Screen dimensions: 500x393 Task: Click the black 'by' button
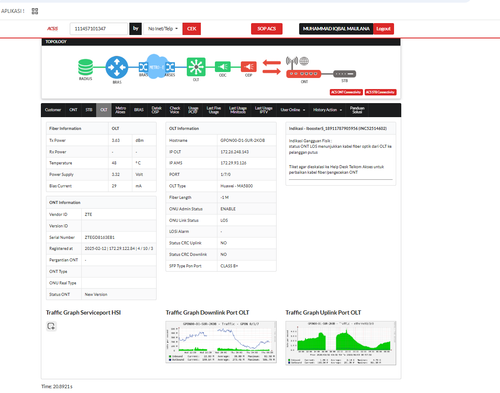[135, 29]
